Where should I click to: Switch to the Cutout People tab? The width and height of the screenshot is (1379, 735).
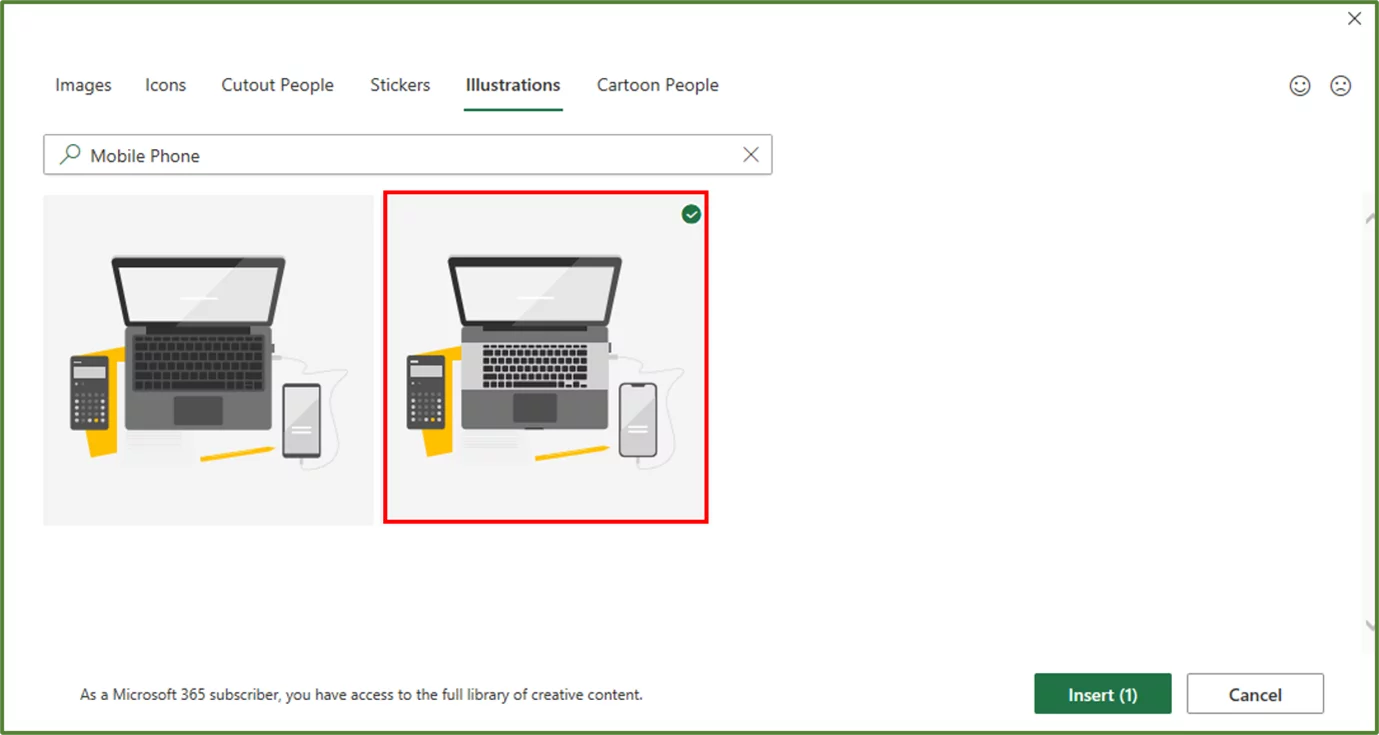[x=277, y=85]
